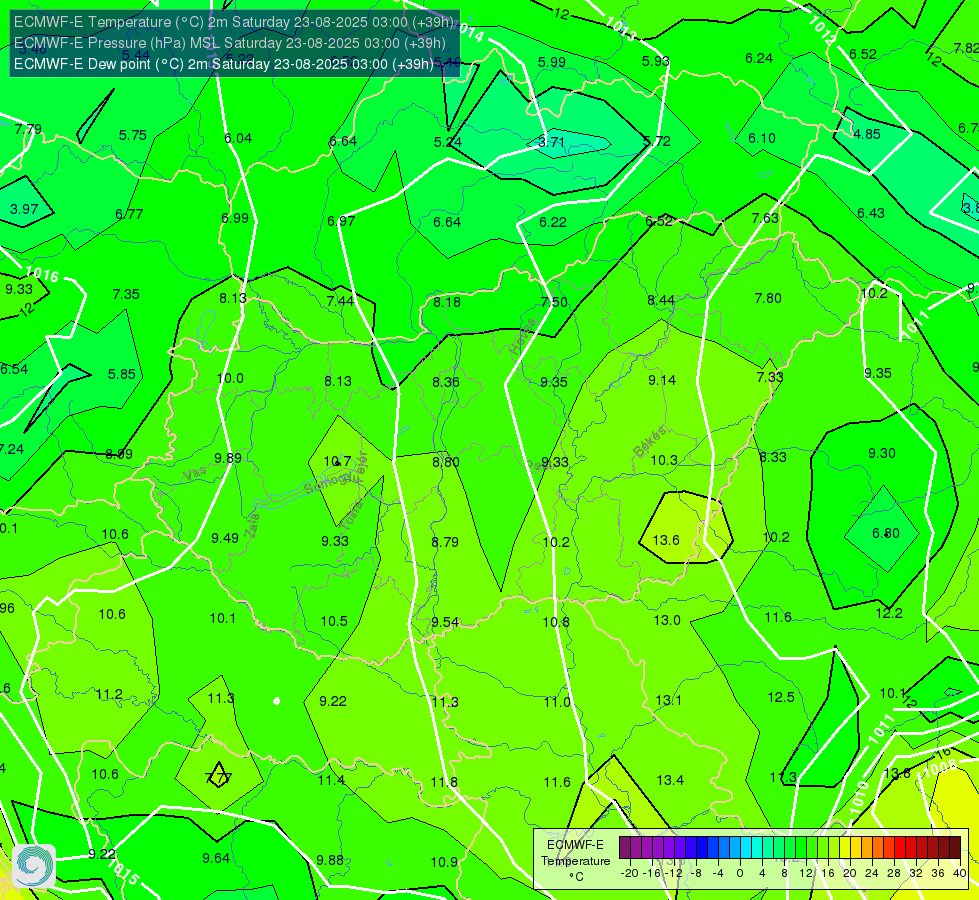
Task: Click the 9.64 temperature value
Action: point(216,858)
